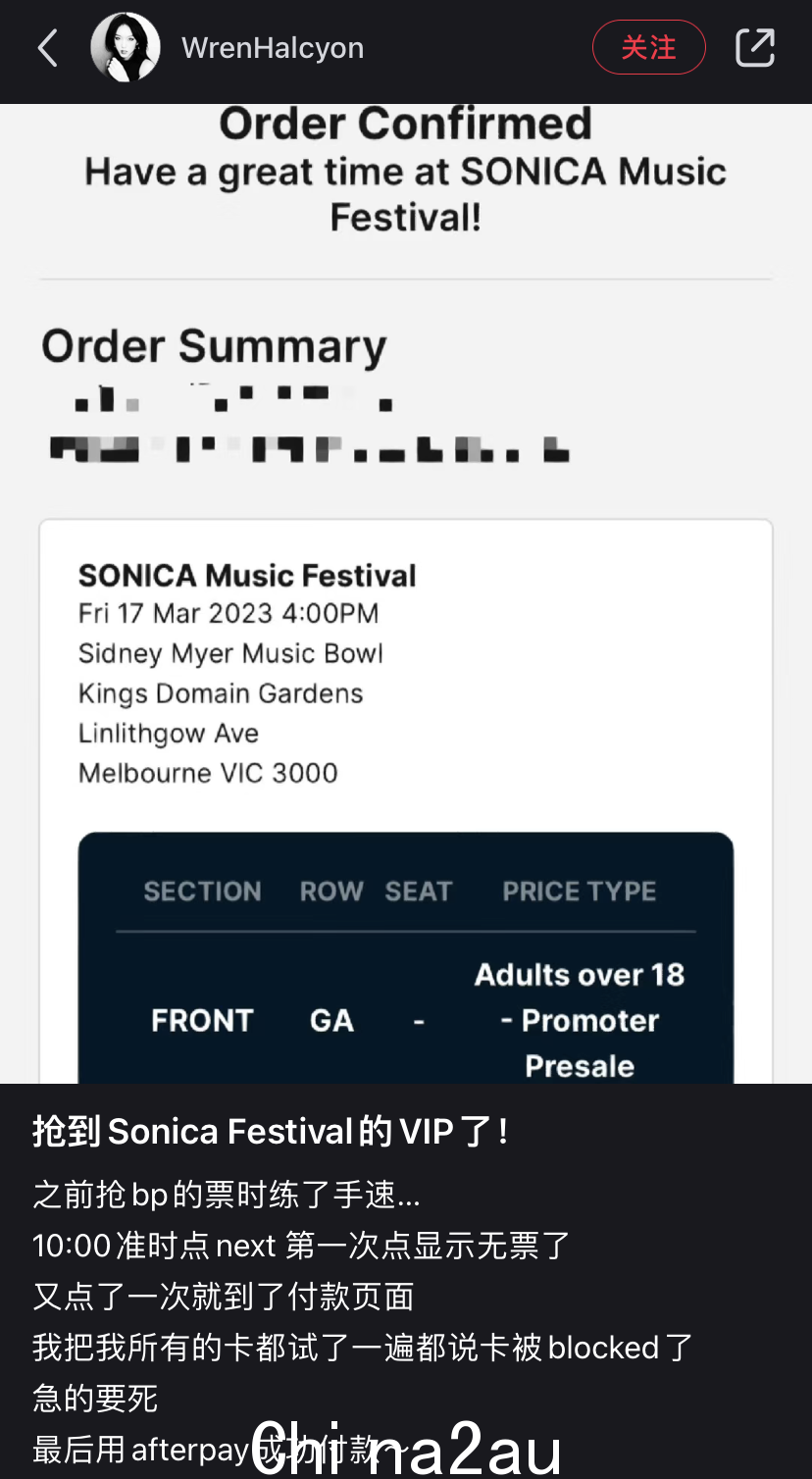Follow the user with the 关注 button
The width and height of the screenshot is (812, 1479).
pyautogui.click(x=649, y=47)
